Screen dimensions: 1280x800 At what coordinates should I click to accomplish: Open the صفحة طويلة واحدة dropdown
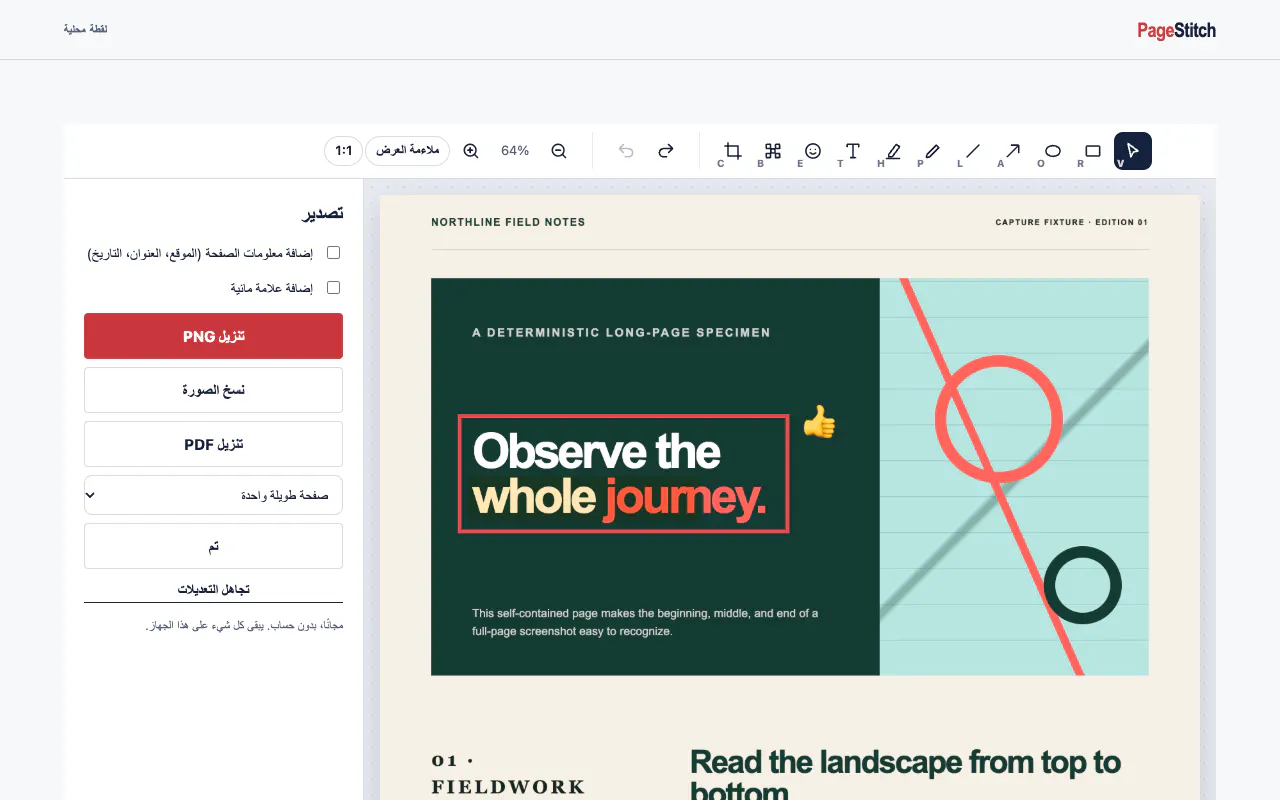coord(213,495)
